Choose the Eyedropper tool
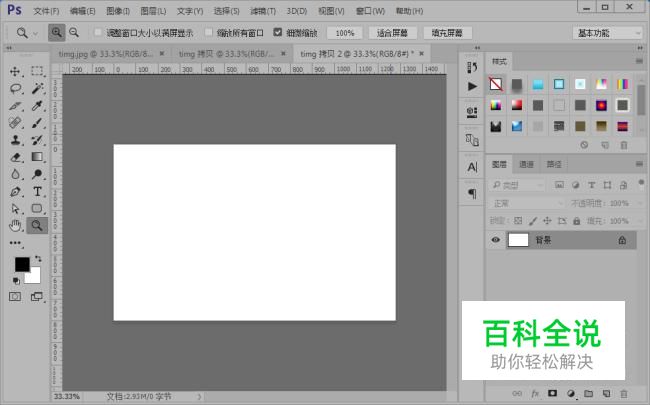Screen dimensions: 650x405 tap(37, 105)
